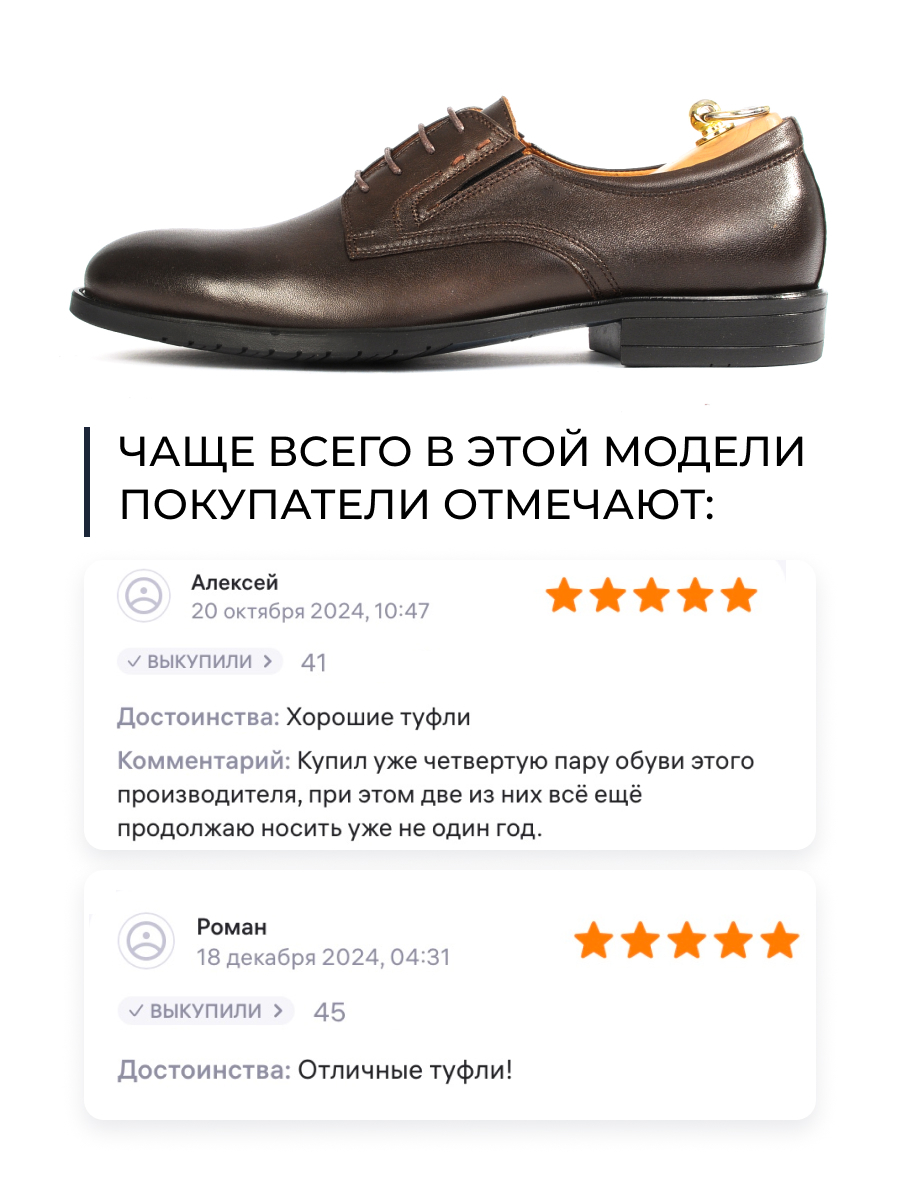900x1200 pixels.
Task: Click the heading ЧАЩЕ ВСЕГО В ЭТОЙ МОДЕЛИ
Action: pyautogui.click(x=462, y=453)
